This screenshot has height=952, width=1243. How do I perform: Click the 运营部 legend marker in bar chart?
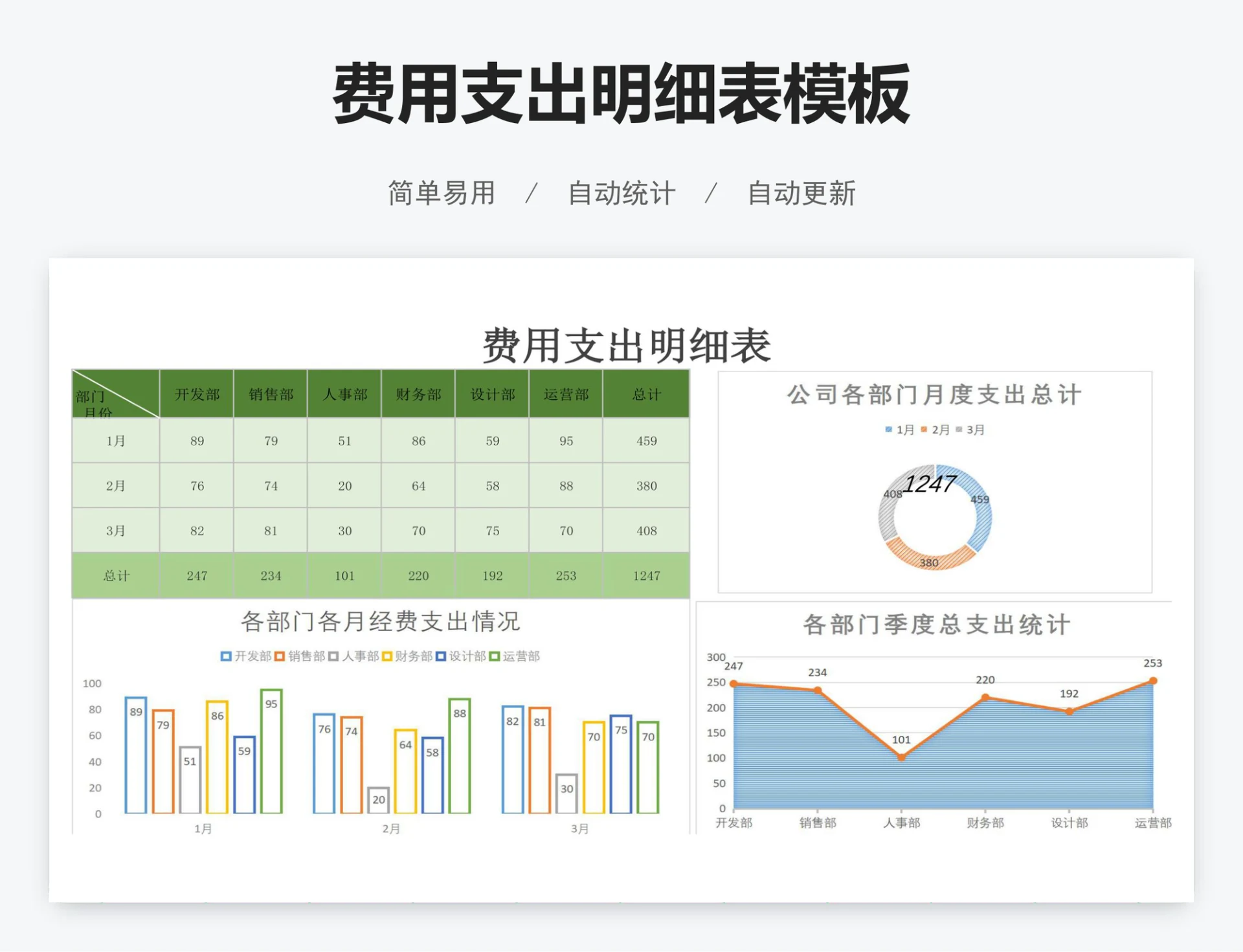[x=495, y=656]
